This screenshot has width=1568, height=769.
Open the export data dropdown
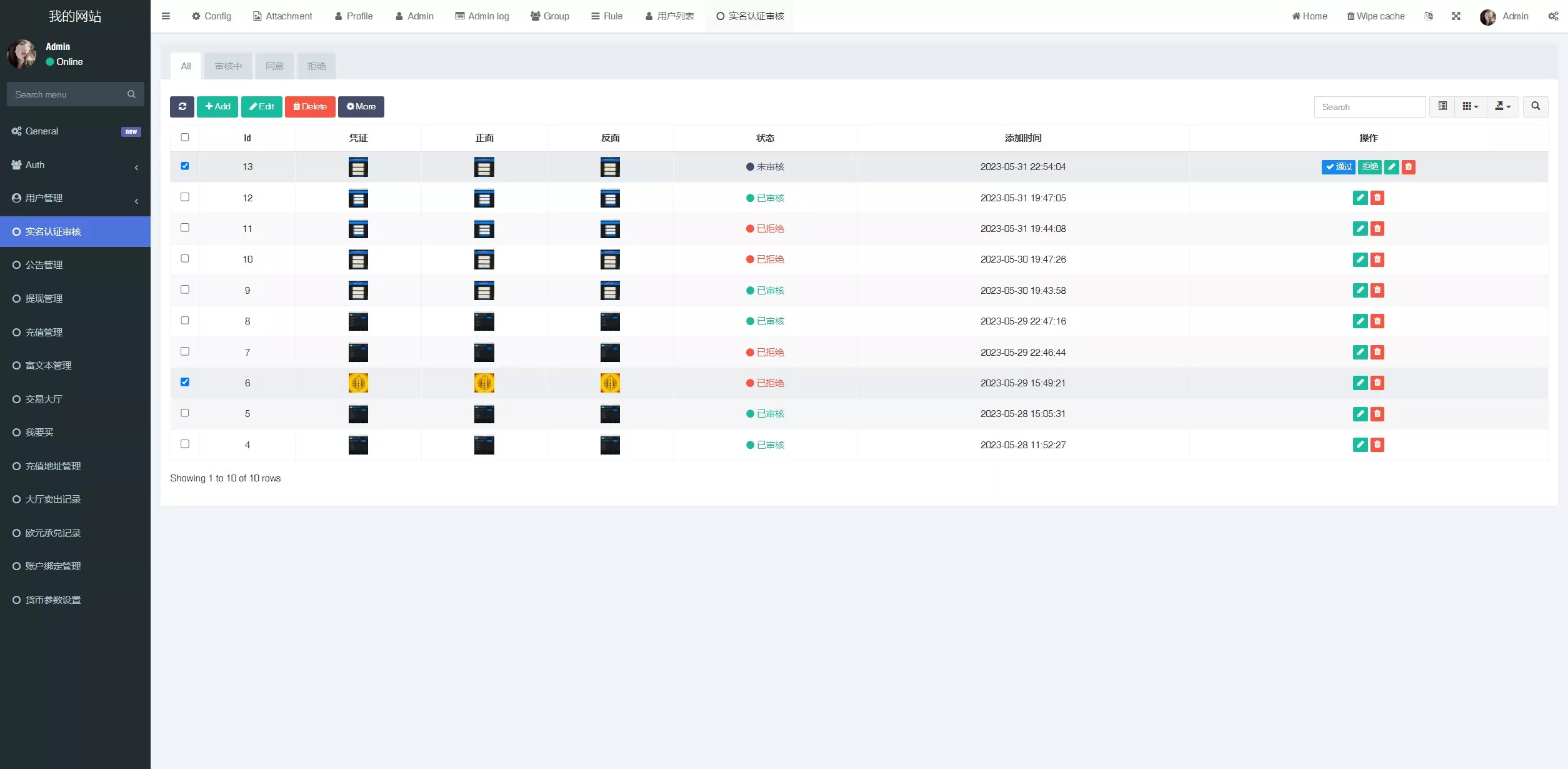click(1502, 107)
